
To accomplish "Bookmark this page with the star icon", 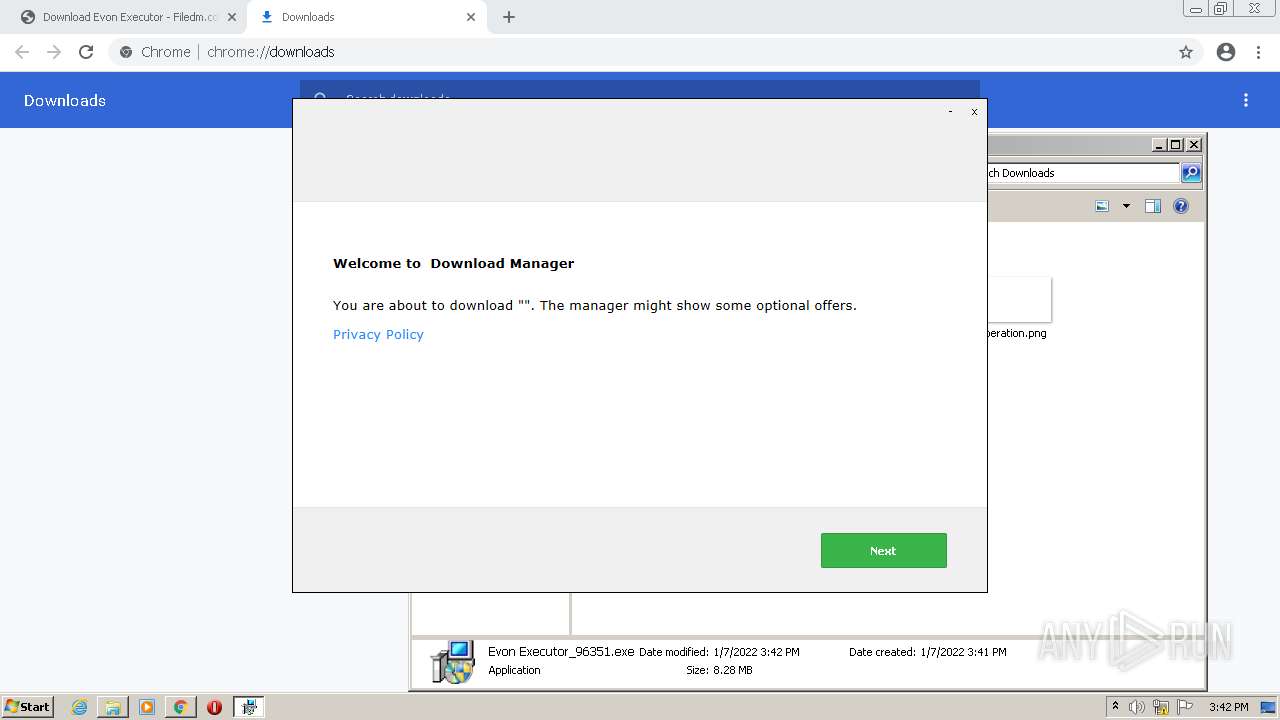I will click(1186, 52).
